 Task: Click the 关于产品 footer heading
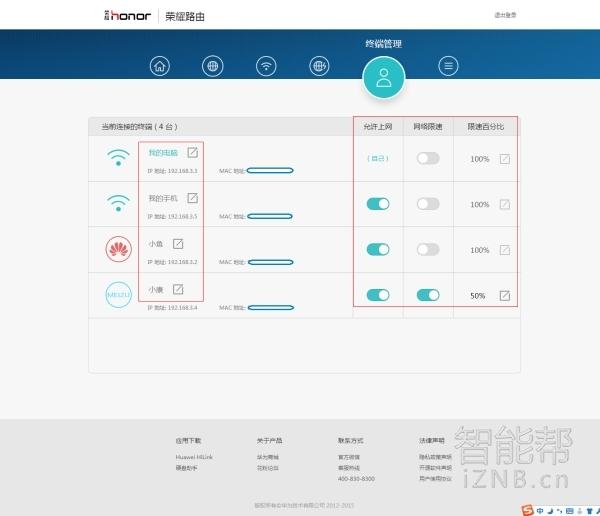pos(269,441)
